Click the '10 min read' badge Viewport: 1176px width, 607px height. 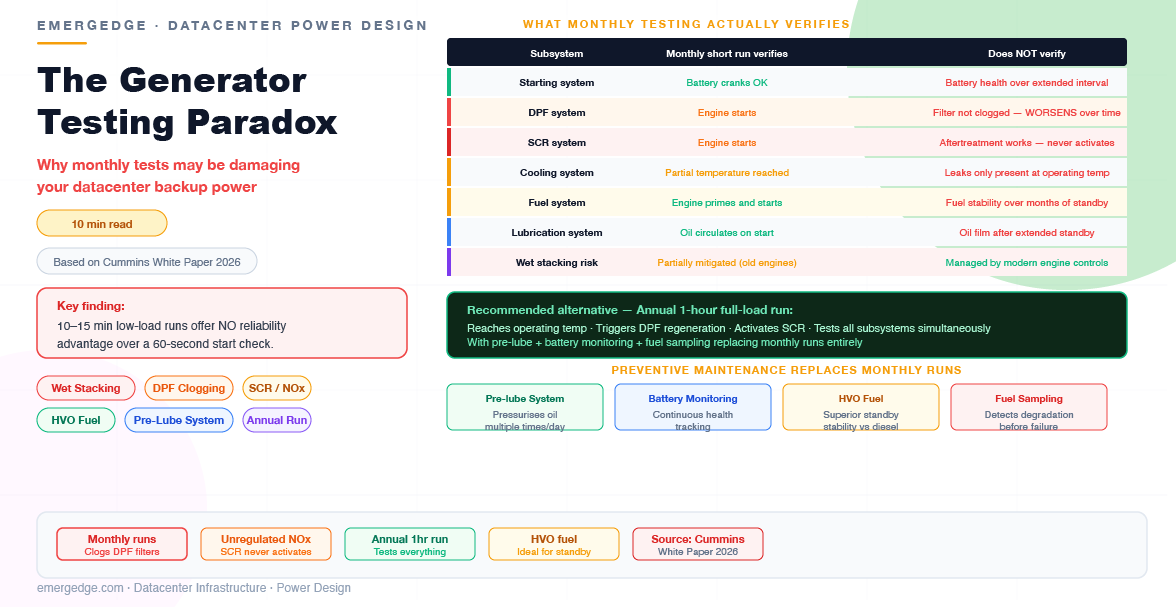point(102,224)
